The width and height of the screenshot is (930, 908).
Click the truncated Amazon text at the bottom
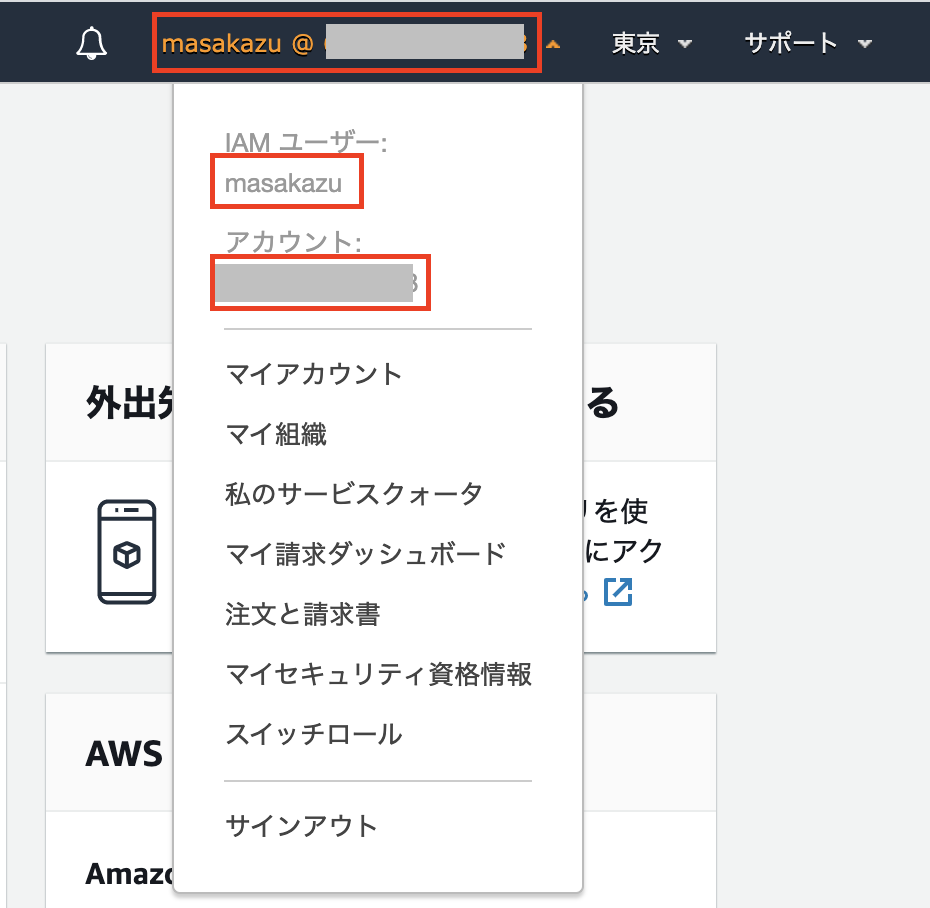click(x=128, y=873)
